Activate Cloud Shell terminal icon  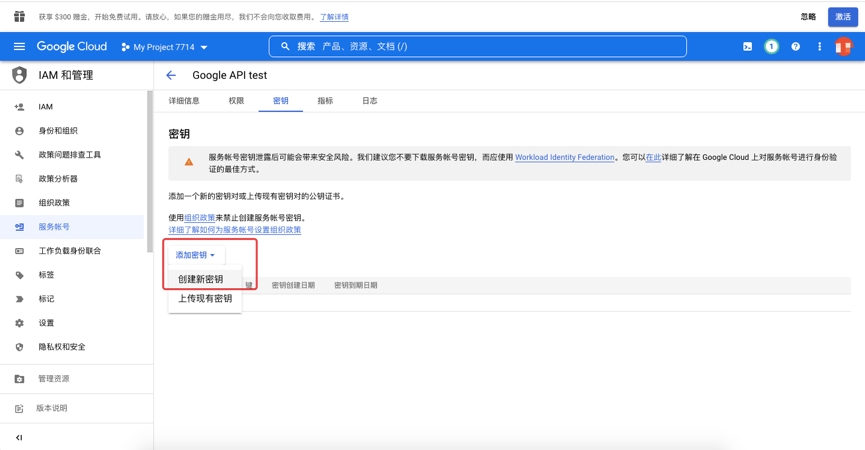click(x=747, y=47)
